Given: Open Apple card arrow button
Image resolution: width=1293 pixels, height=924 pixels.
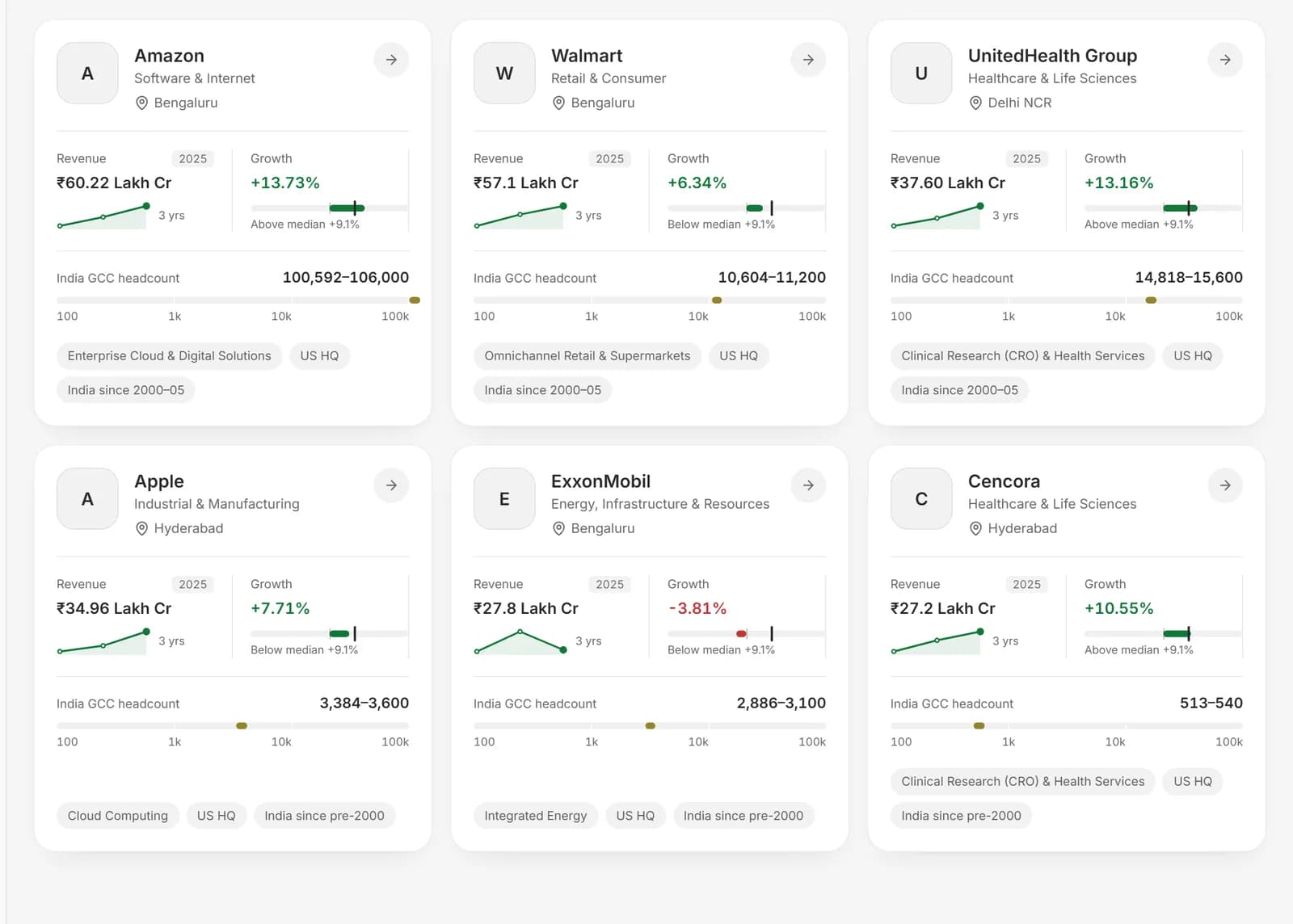Looking at the screenshot, I should pos(391,485).
